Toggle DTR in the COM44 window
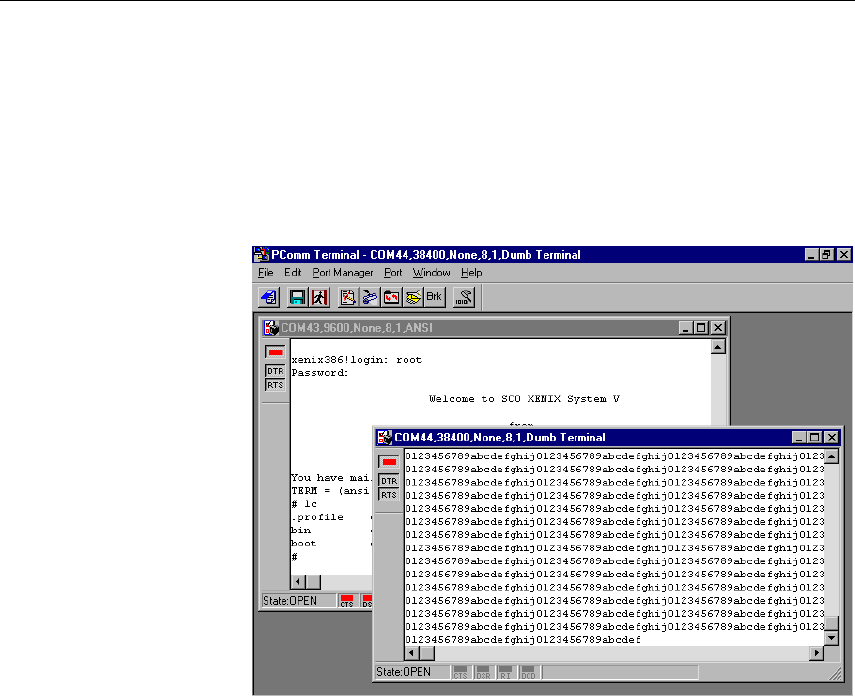This screenshot has height=696, width=855. pos(389,481)
